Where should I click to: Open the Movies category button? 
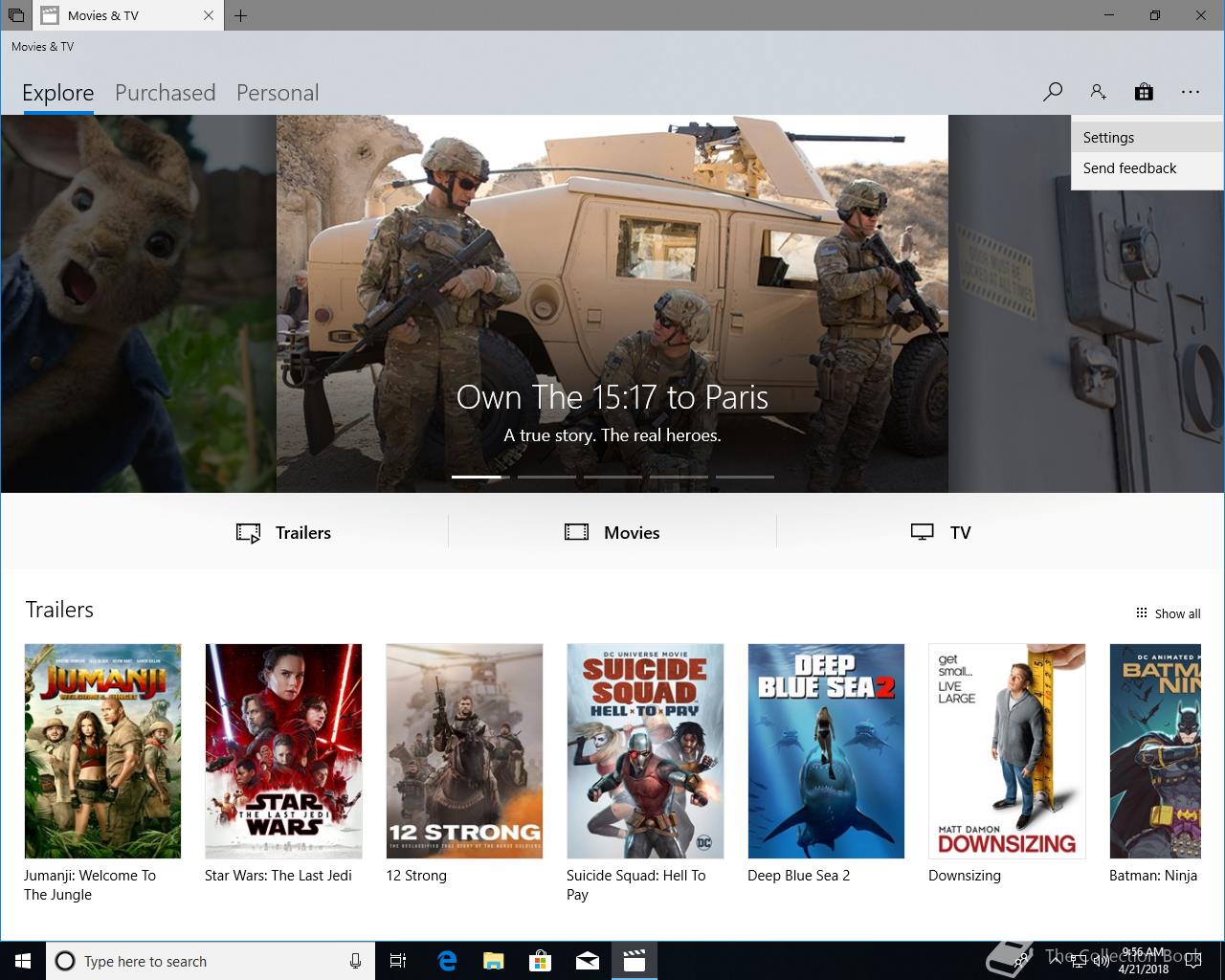pyautogui.click(x=612, y=533)
